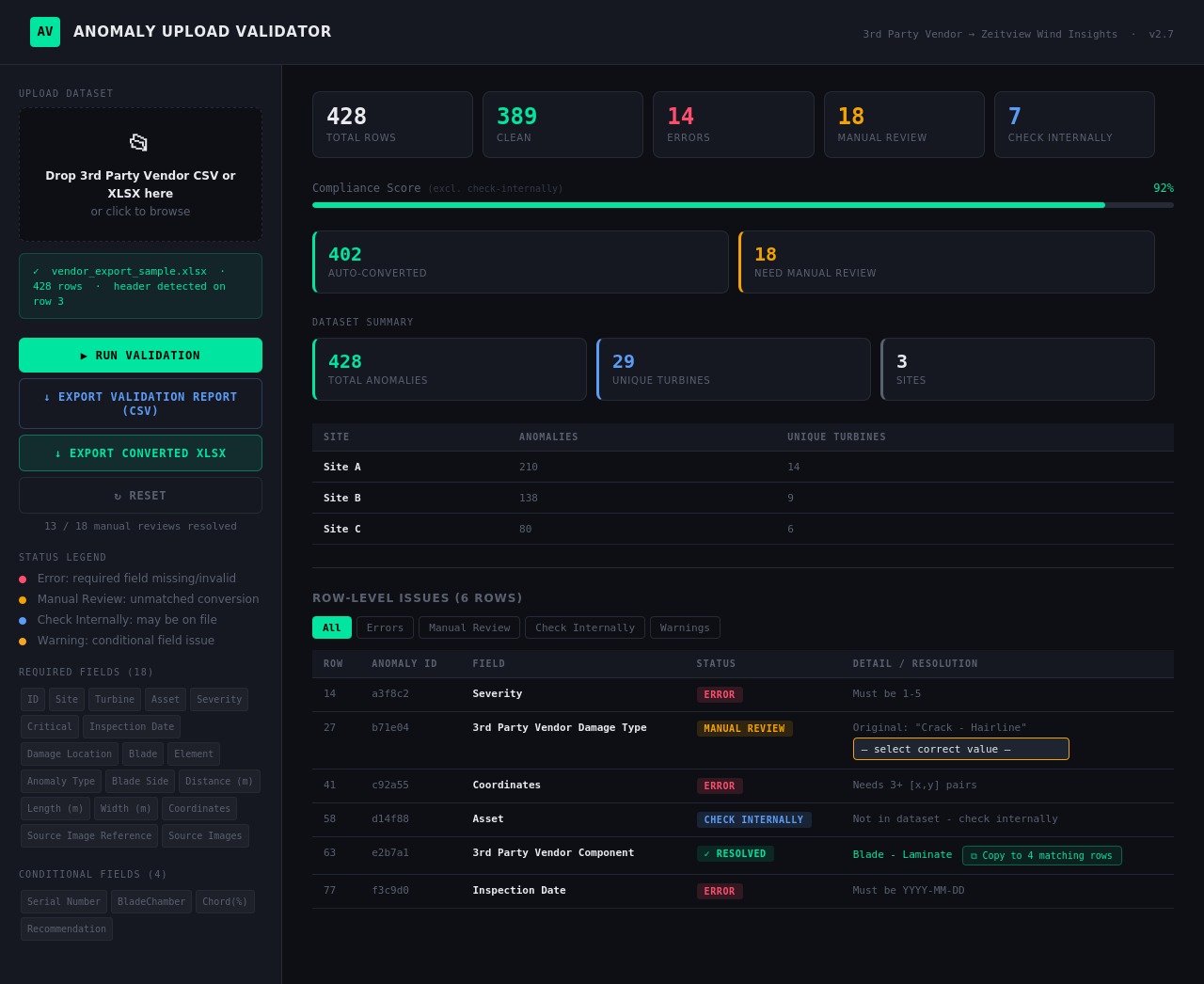Click the Compliance Score progress bar
1204x984 pixels.
tap(743, 205)
